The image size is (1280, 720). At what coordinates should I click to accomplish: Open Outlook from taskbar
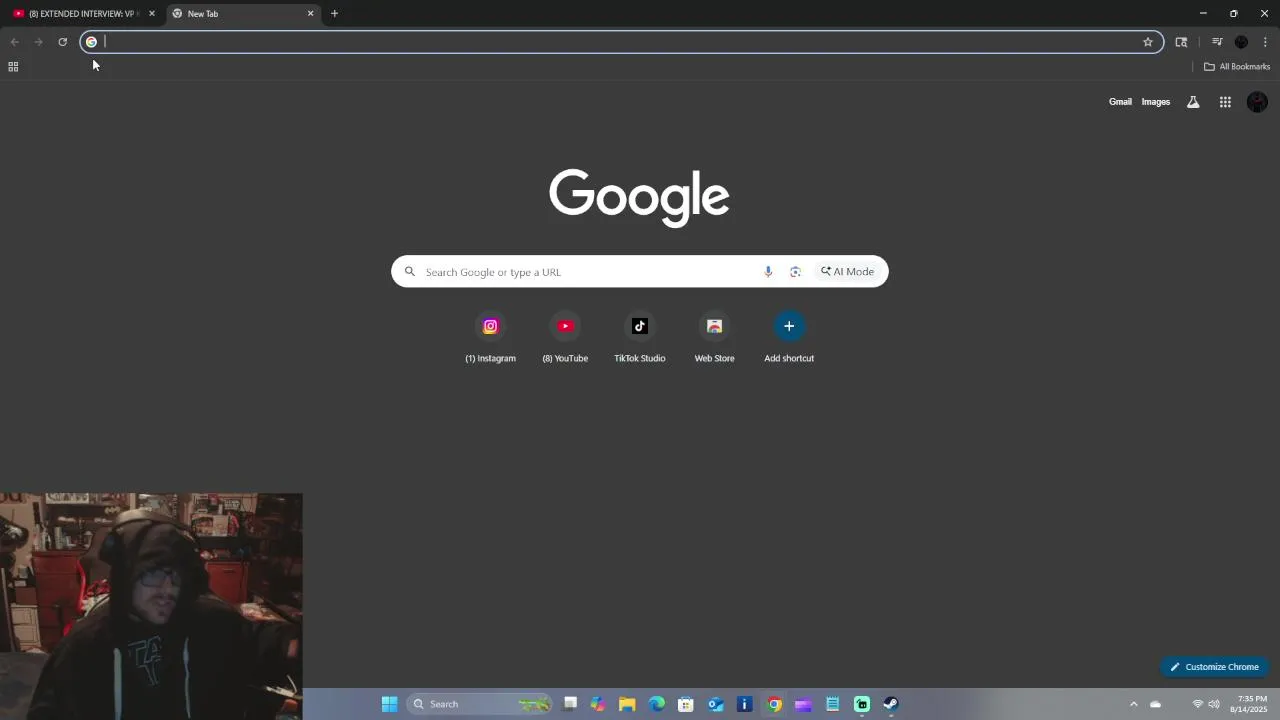point(716,704)
